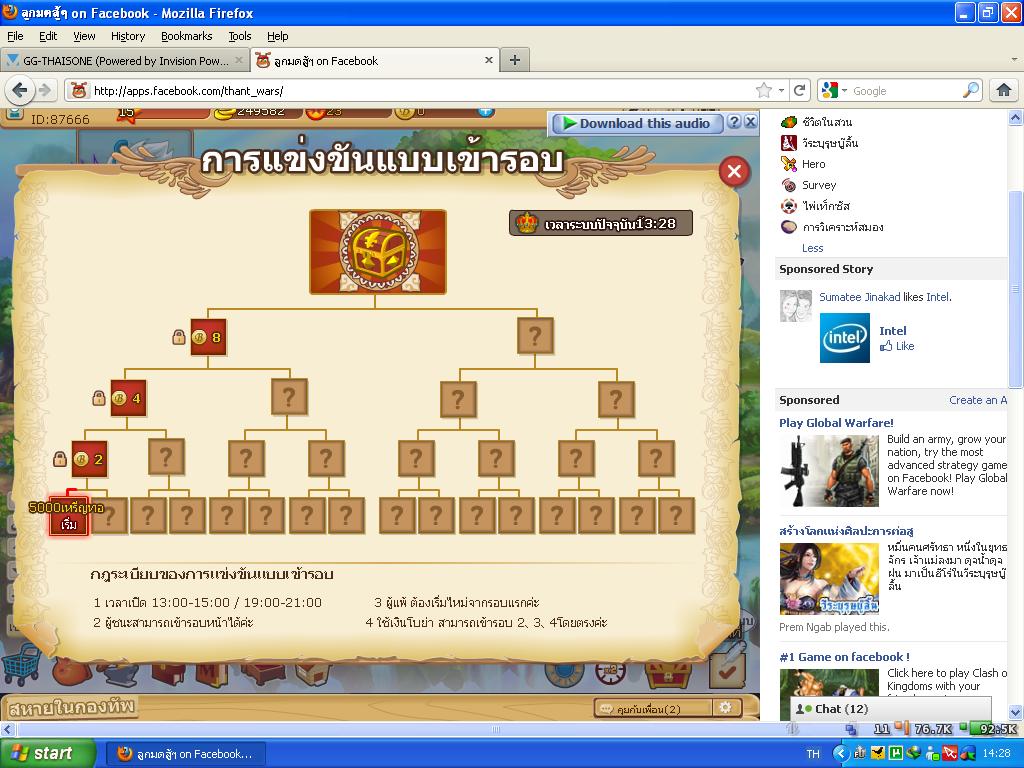1024x768 pixels.
Task: Click the forward navigation arrow
Action: pyautogui.click(x=44, y=90)
